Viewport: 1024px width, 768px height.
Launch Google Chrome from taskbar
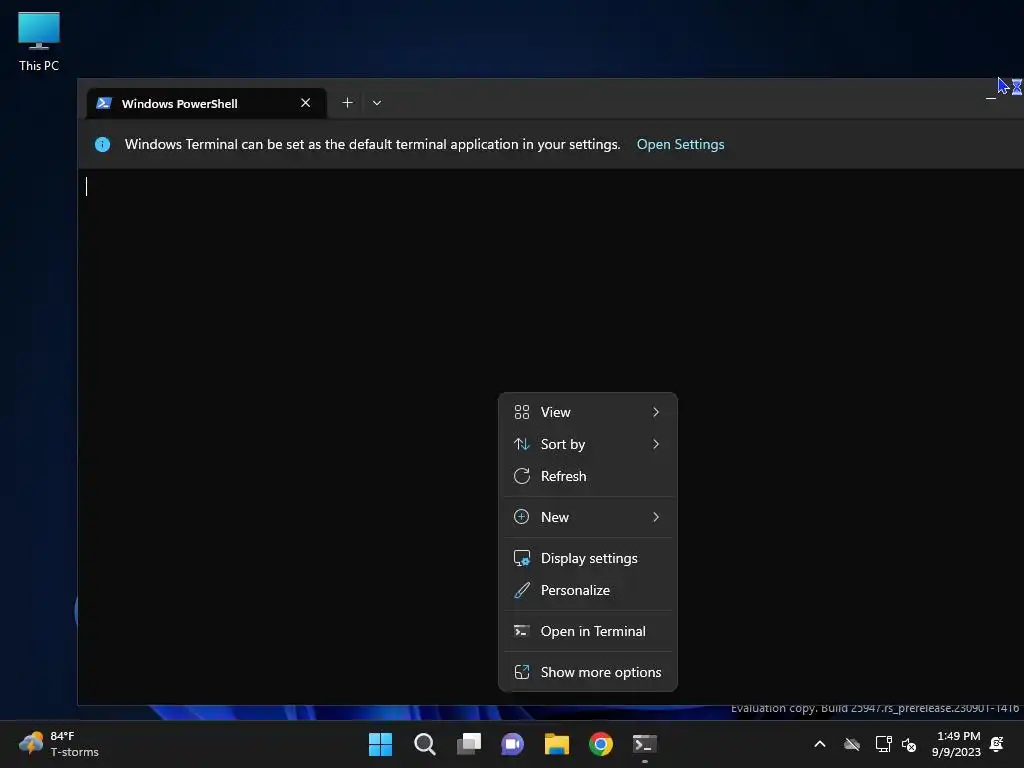(601, 744)
